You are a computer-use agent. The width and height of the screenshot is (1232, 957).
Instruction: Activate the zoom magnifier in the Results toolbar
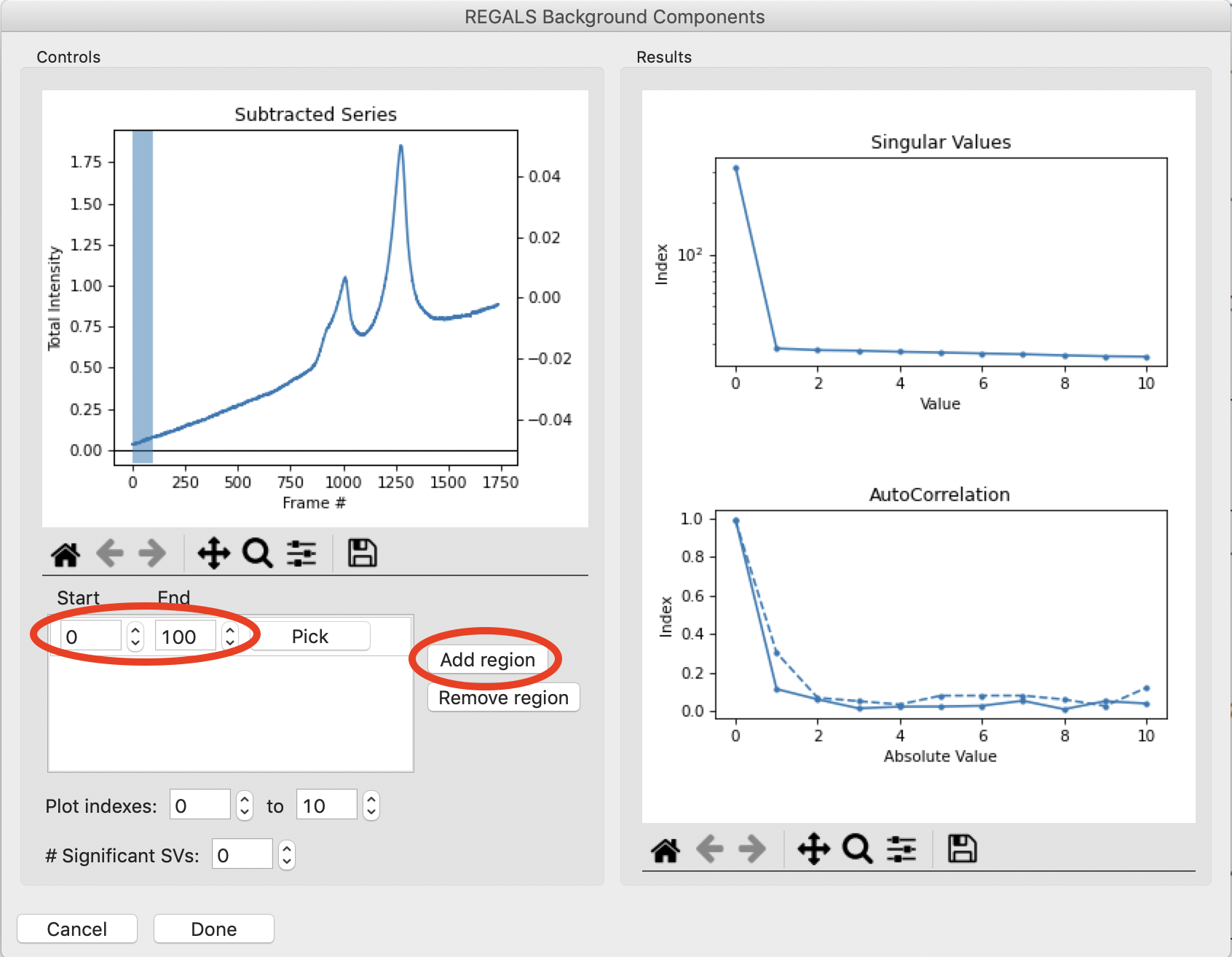click(x=857, y=849)
